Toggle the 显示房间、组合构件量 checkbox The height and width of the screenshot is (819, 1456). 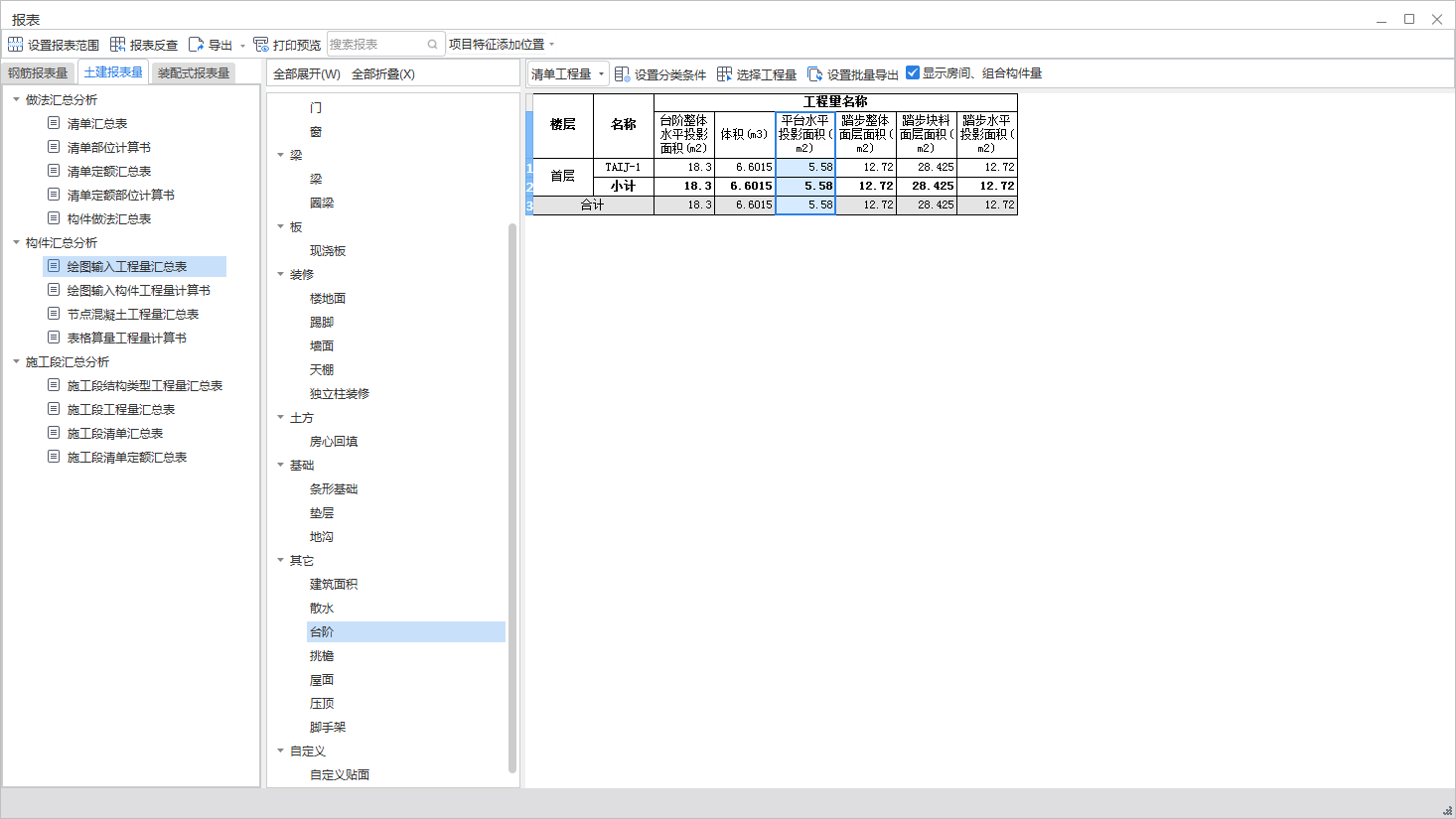click(x=913, y=72)
